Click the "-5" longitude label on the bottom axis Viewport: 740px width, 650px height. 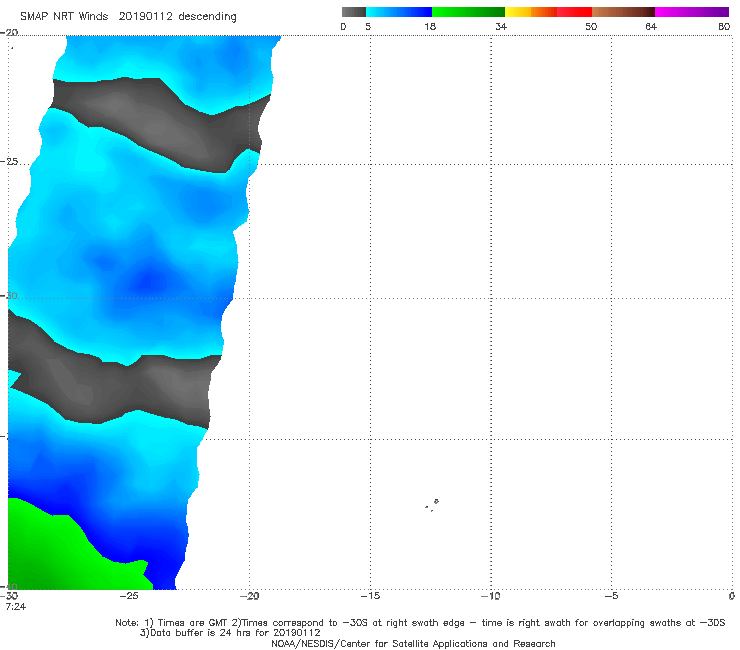[612, 596]
